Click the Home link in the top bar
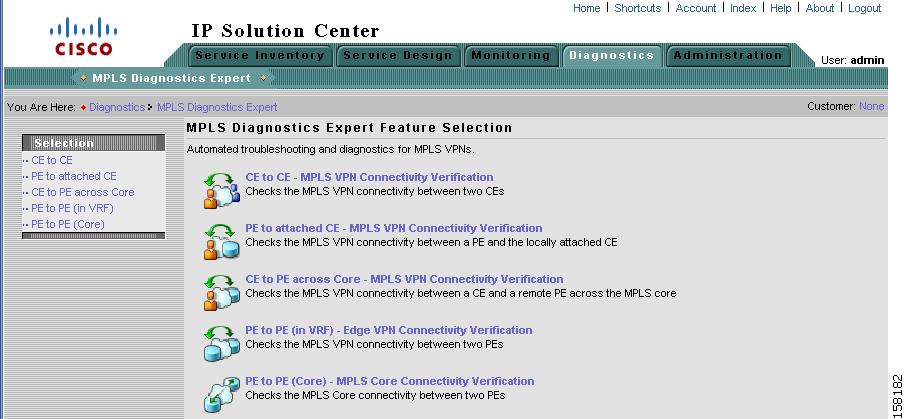The height and width of the screenshot is (419, 904). click(586, 8)
